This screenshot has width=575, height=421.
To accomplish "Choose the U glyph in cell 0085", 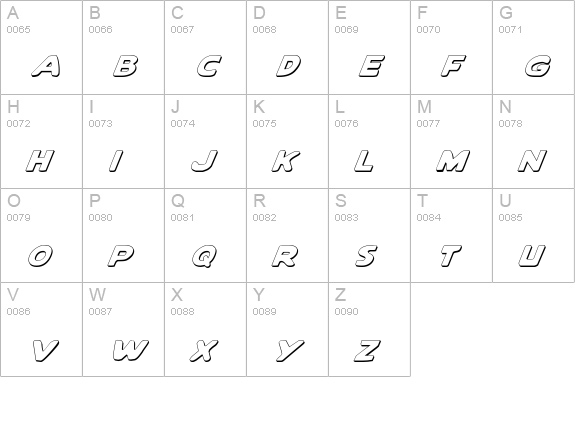I will [532, 255].
